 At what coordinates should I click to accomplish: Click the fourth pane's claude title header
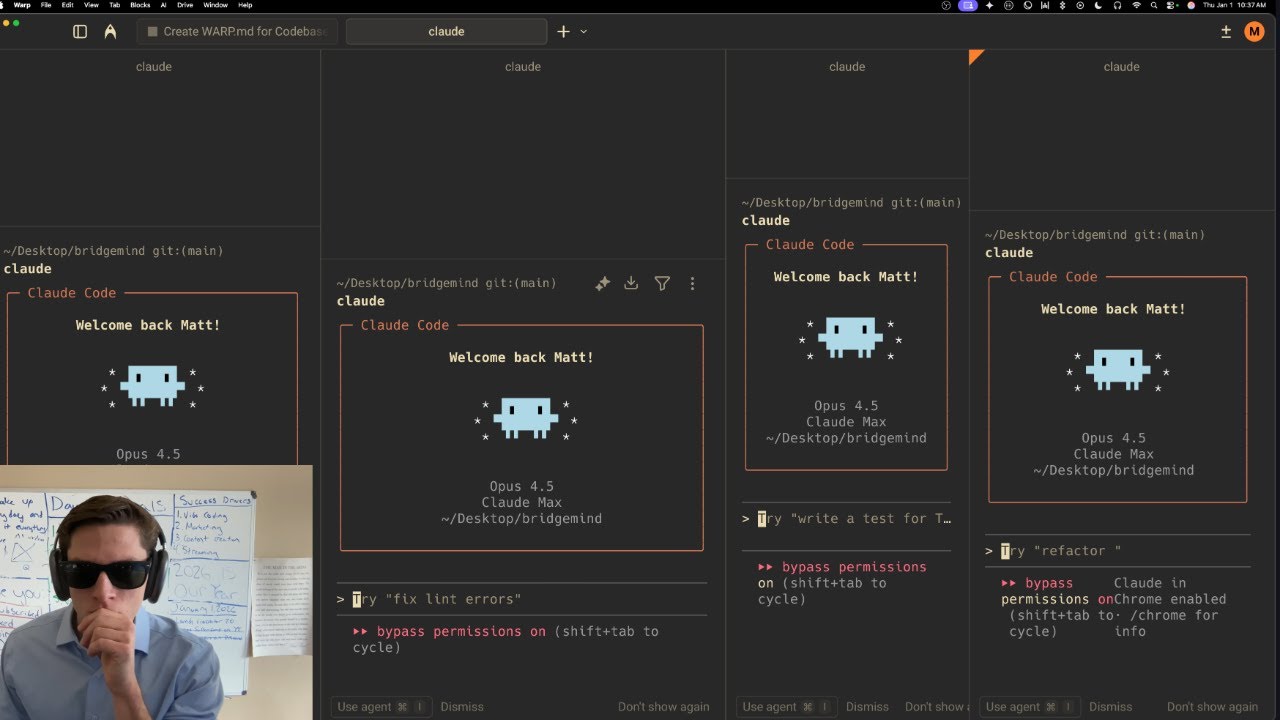pyautogui.click(x=1121, y=67)
